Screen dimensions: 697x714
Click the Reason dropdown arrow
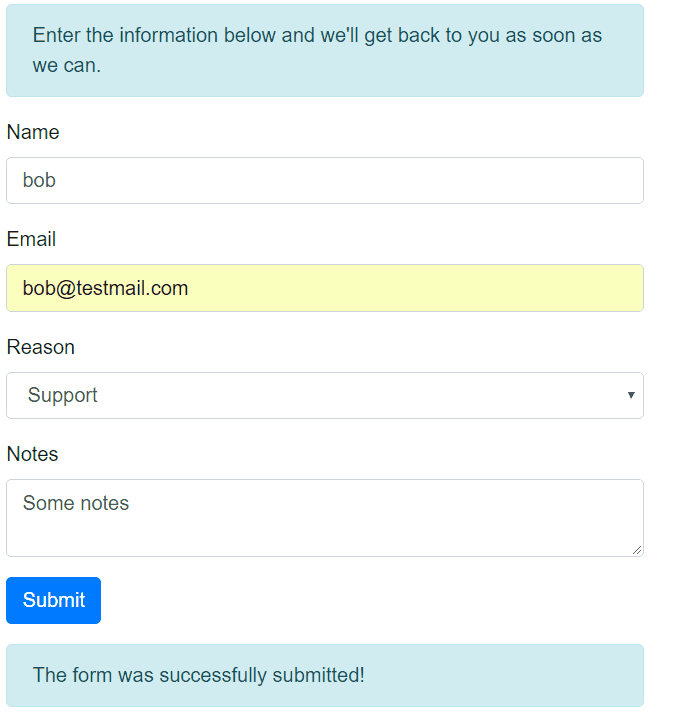[x=631, y=395]
